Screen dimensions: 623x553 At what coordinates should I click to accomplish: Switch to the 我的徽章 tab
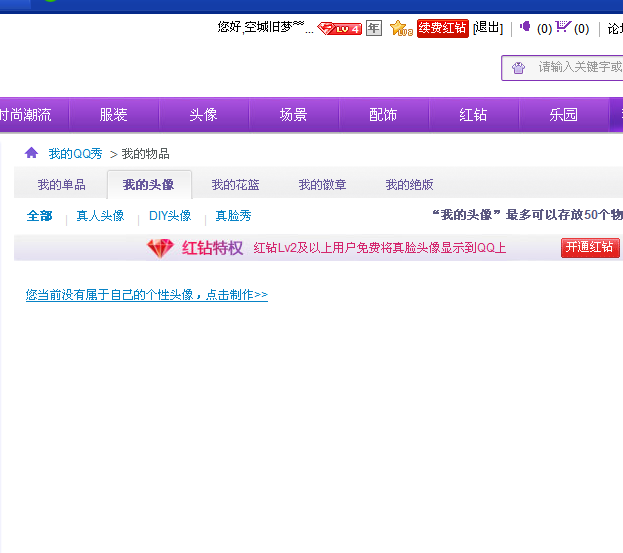322,185
